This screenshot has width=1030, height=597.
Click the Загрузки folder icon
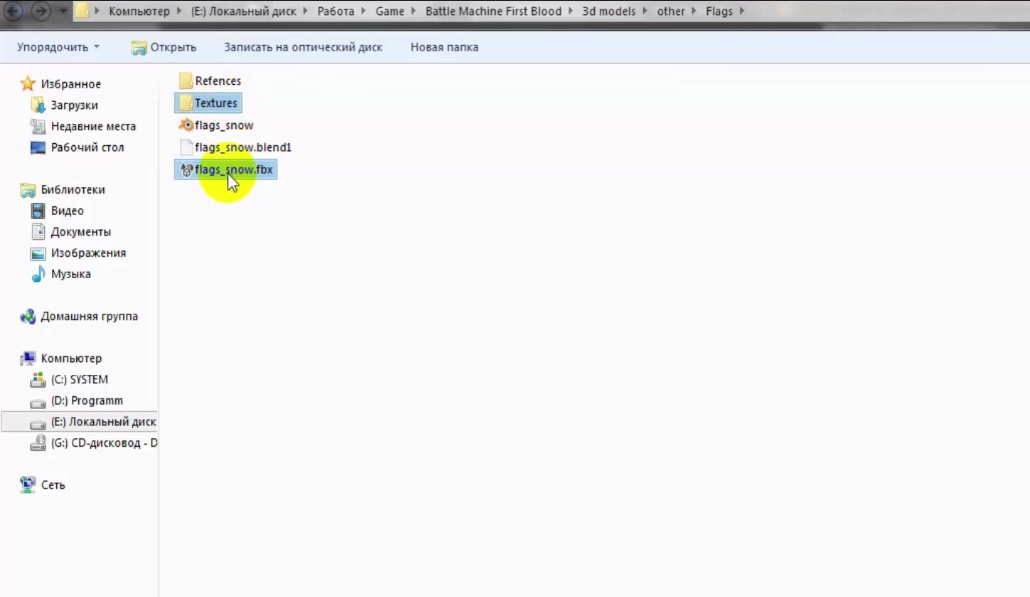[x=38, y=105]
